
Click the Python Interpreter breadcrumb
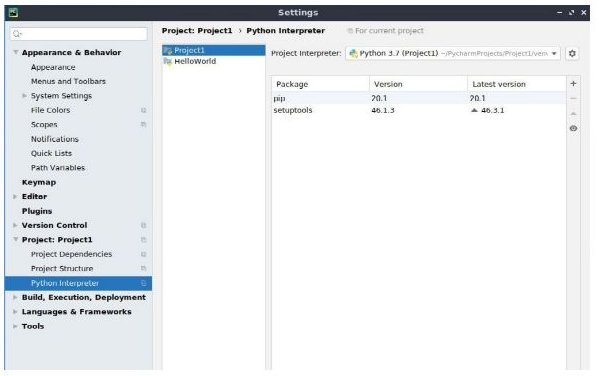coord(285,31)
